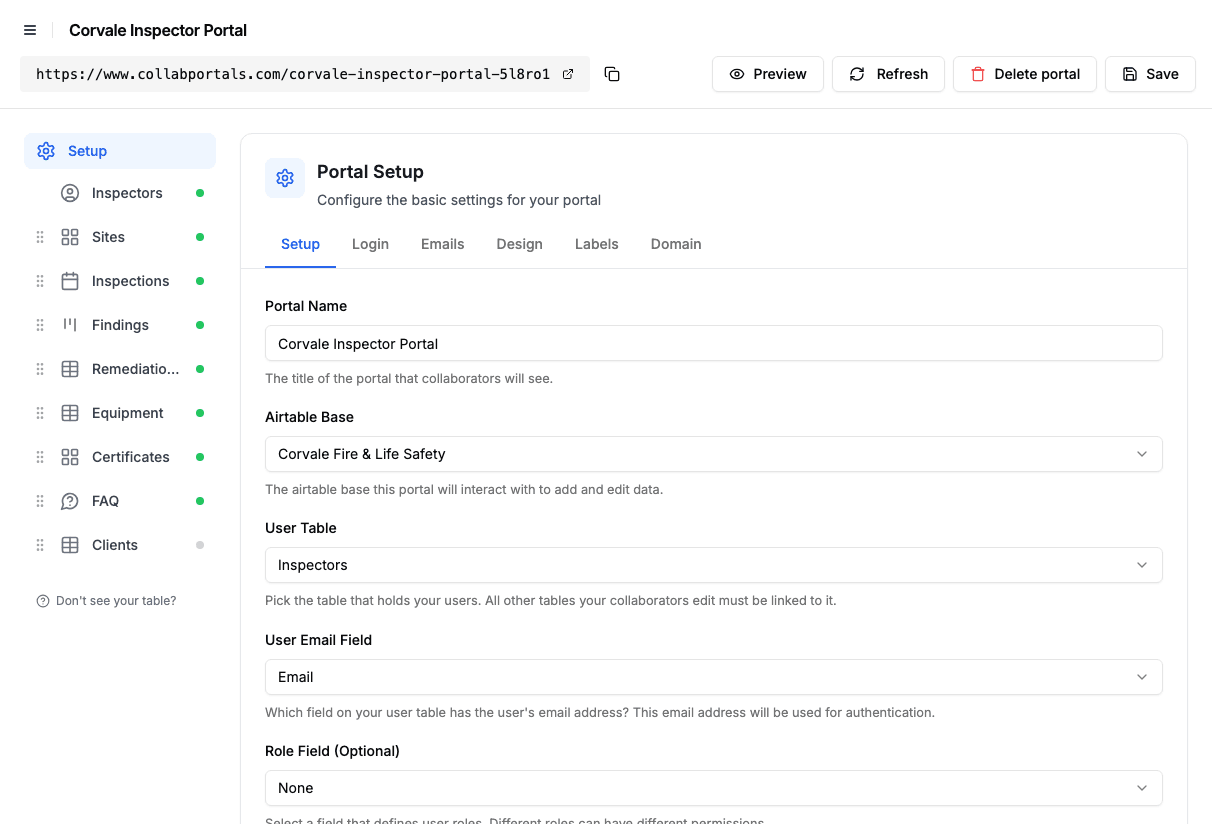Copy the portal URL with copy icon
1212x824 pixels.
(612, 74)
